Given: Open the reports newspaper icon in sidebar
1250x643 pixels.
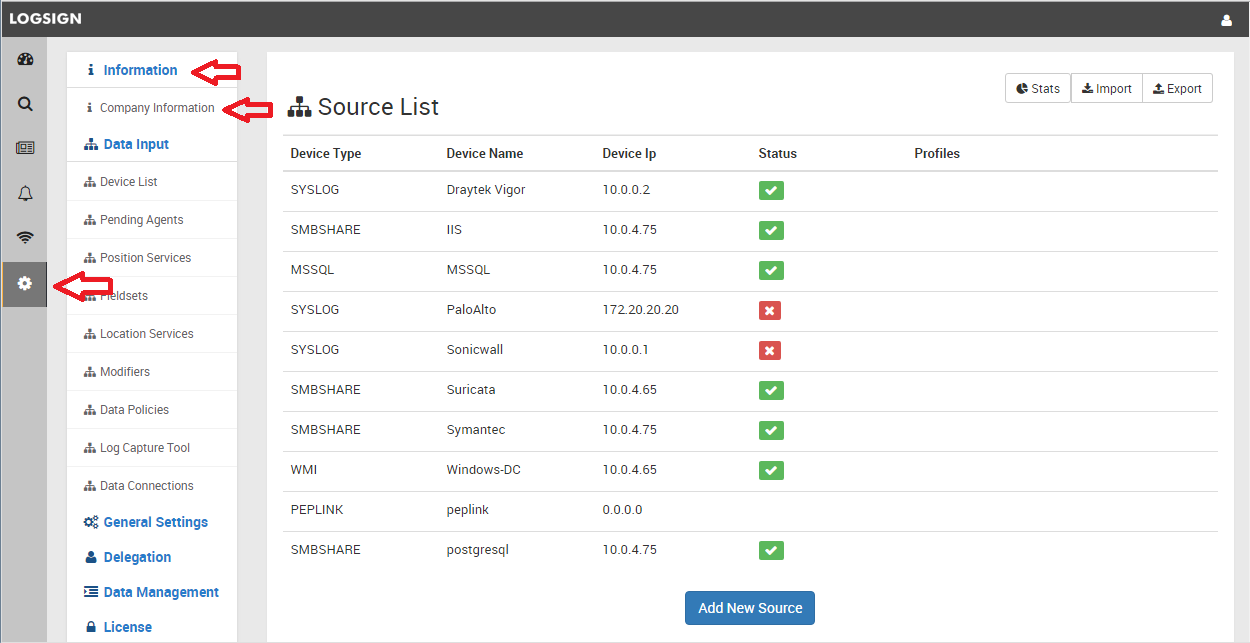Looking at the screenshot, I should pos(25,148).
